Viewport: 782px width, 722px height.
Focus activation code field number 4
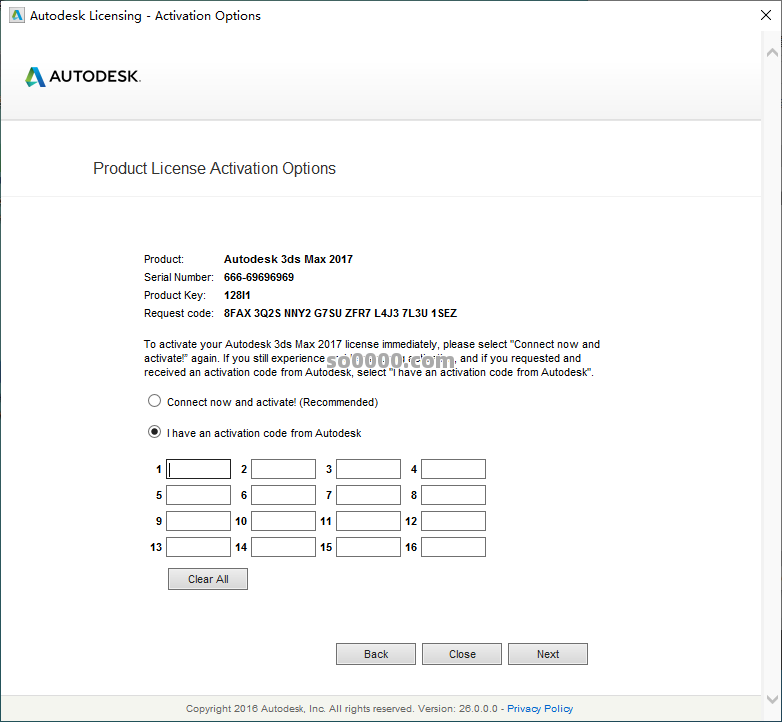click(453, 469)
